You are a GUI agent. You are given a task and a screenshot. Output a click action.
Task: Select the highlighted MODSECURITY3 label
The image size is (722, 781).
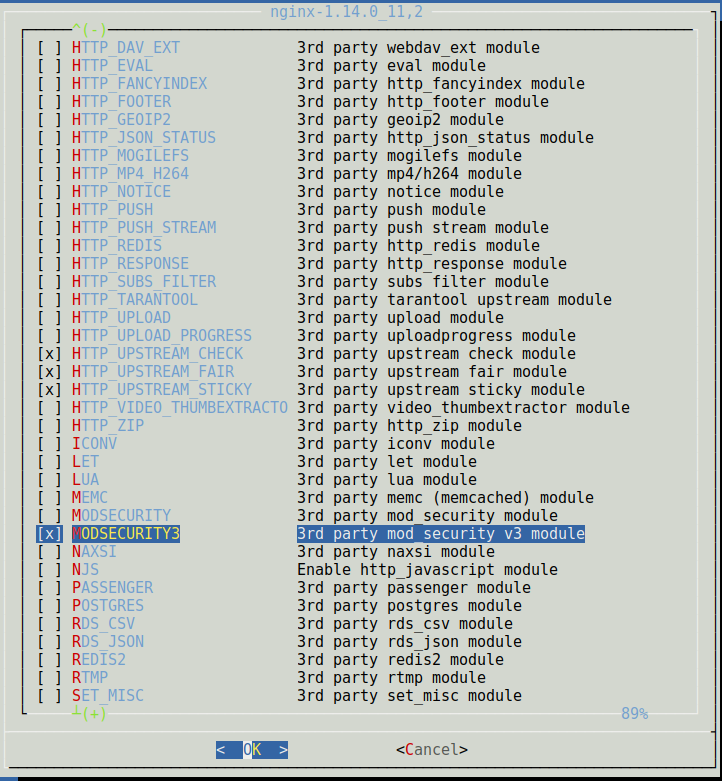tap(126, 533)
